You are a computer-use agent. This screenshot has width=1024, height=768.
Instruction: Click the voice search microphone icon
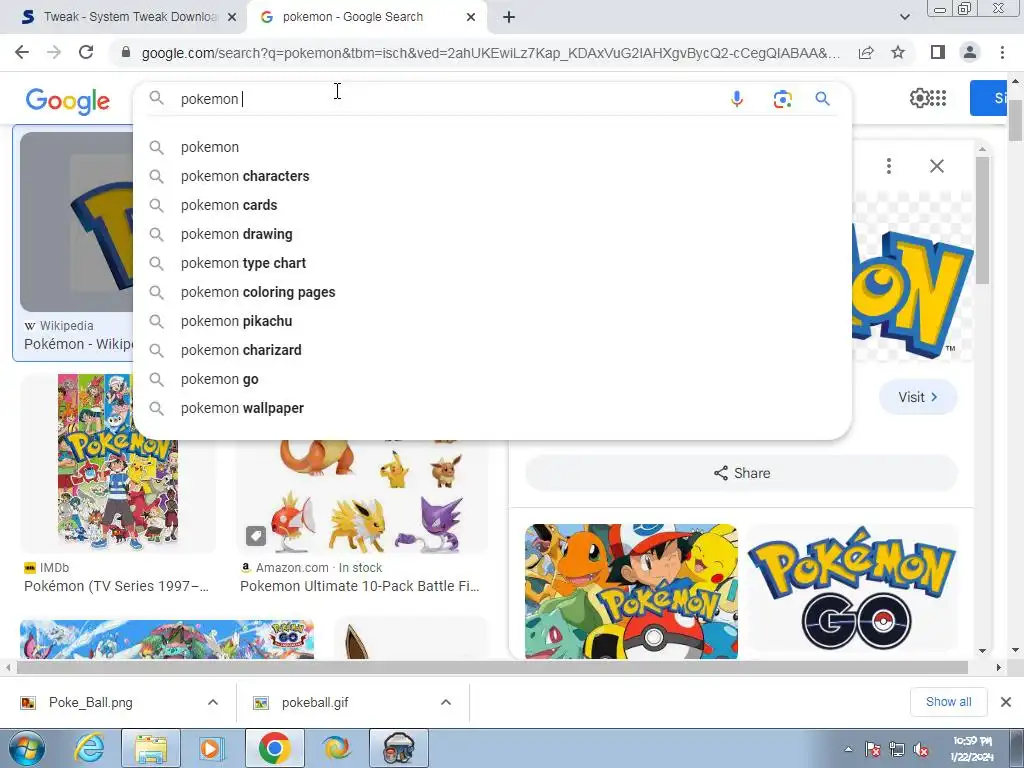[737, 99]
